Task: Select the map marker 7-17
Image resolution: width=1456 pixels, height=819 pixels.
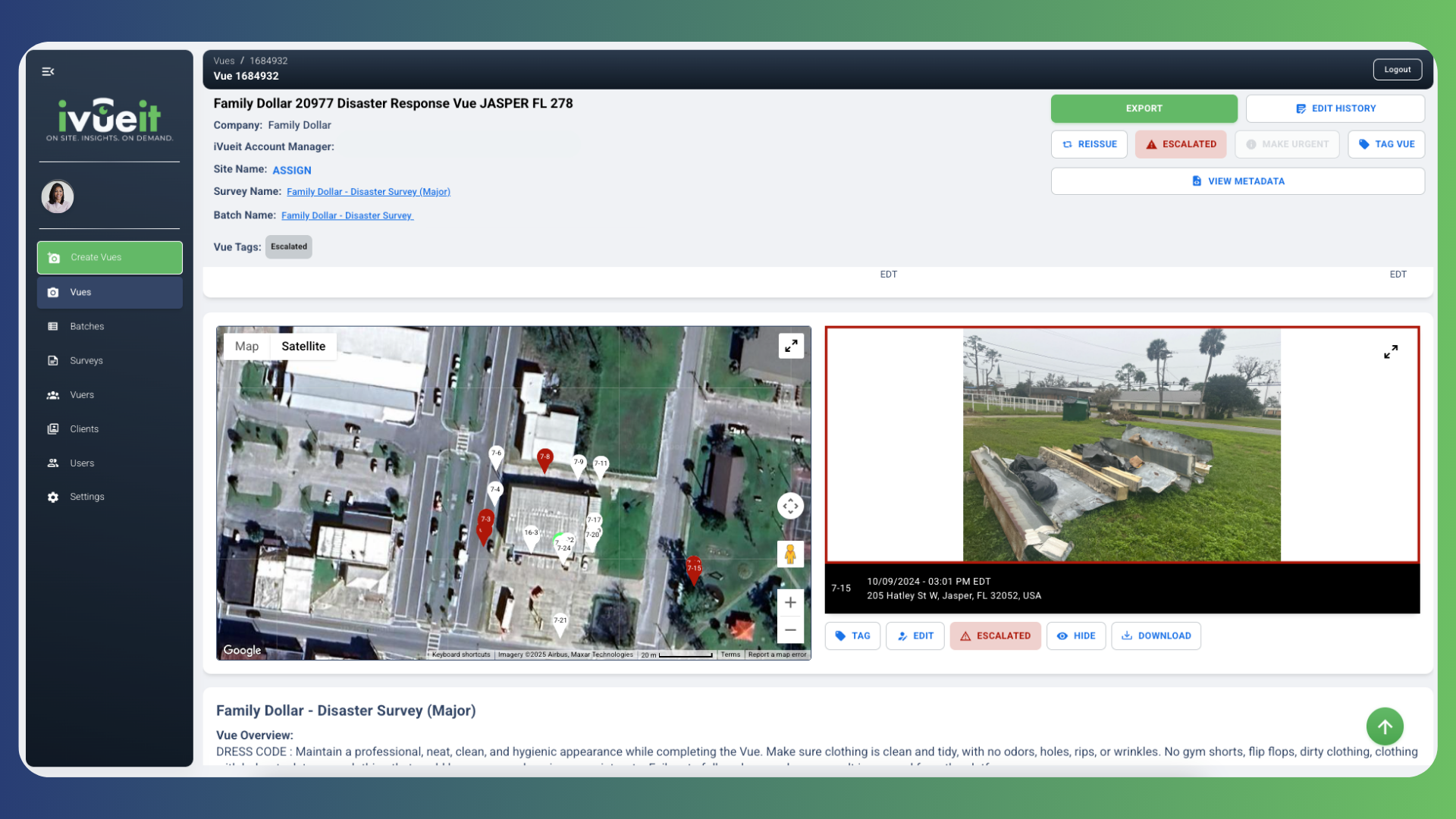Action: coord(594,521)
